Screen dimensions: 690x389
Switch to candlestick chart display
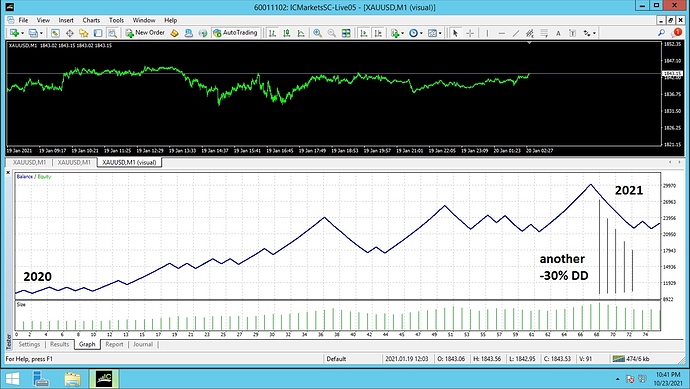[287, 33]
